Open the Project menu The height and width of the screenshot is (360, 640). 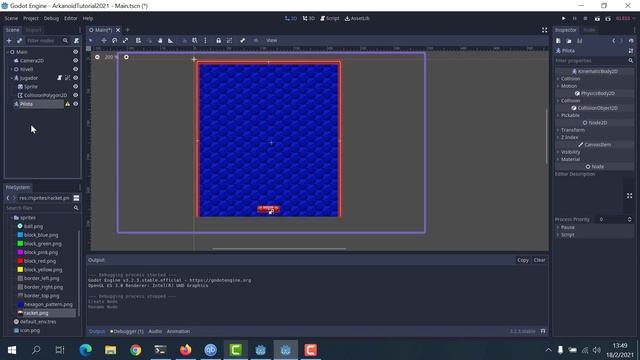click(31, 18)
